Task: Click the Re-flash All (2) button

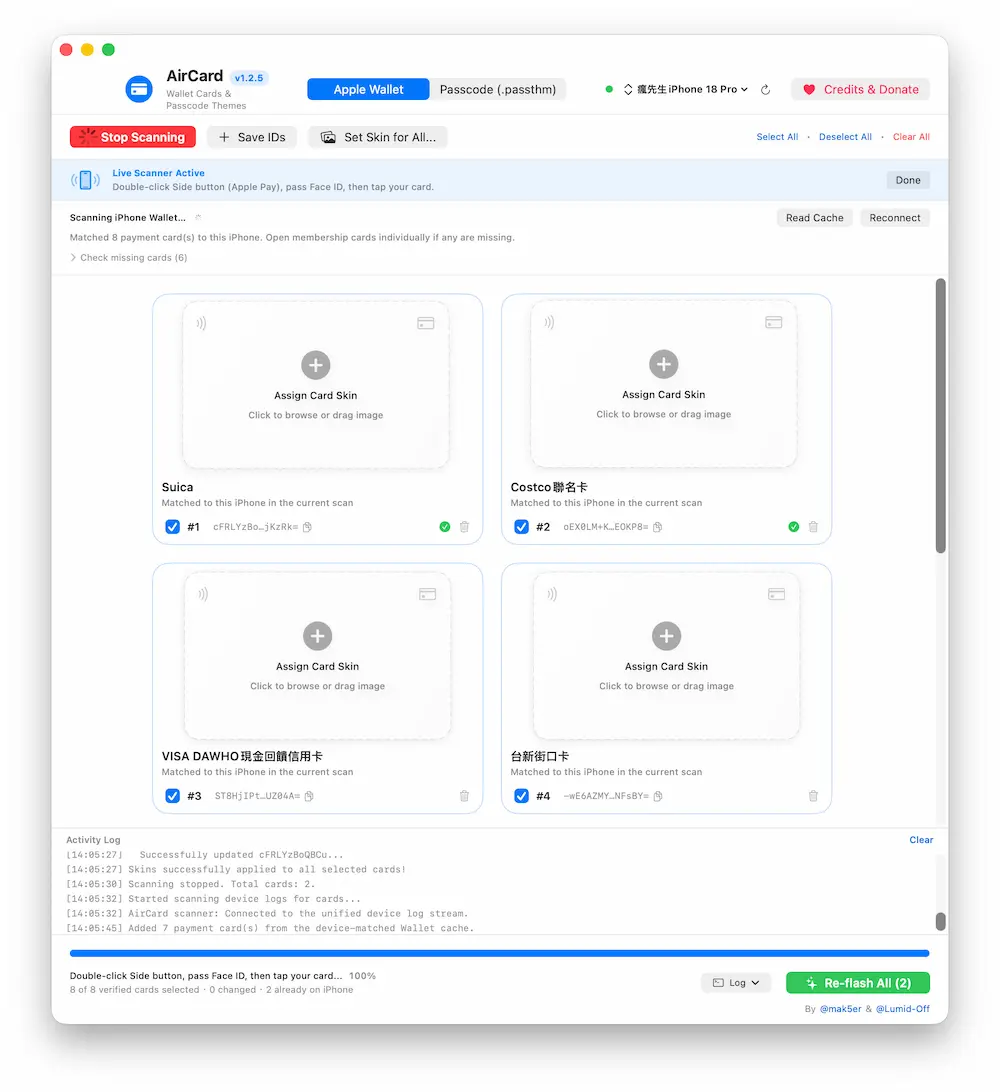Action: point(858,983)
